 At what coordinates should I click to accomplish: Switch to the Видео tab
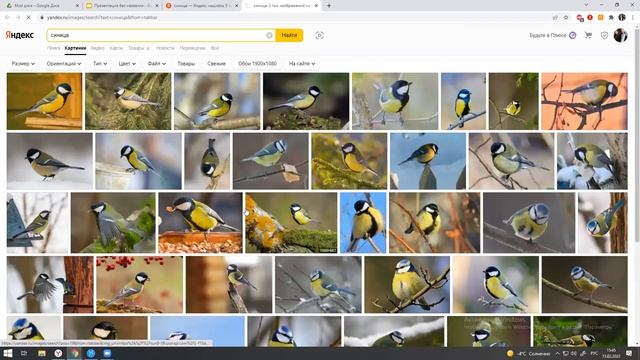coord(98,48)
